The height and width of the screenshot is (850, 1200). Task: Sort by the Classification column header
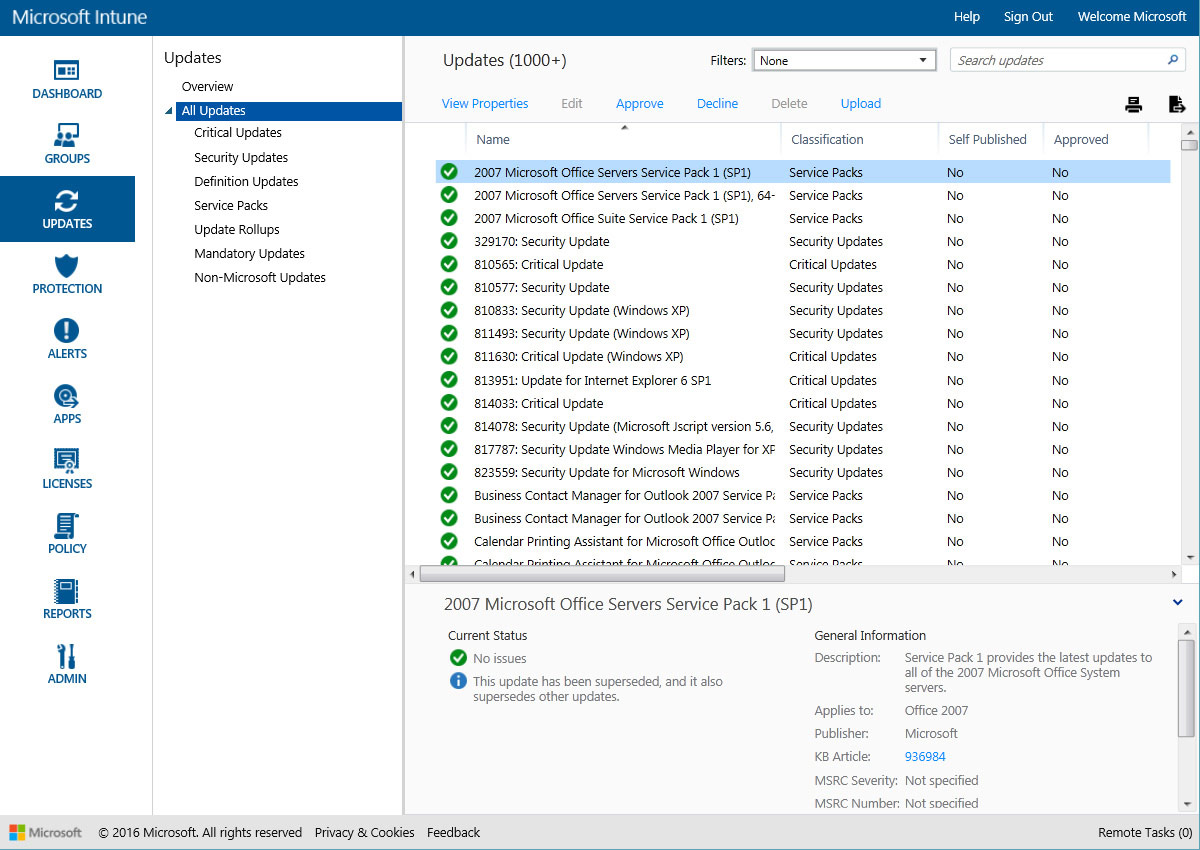pos(827,139)
